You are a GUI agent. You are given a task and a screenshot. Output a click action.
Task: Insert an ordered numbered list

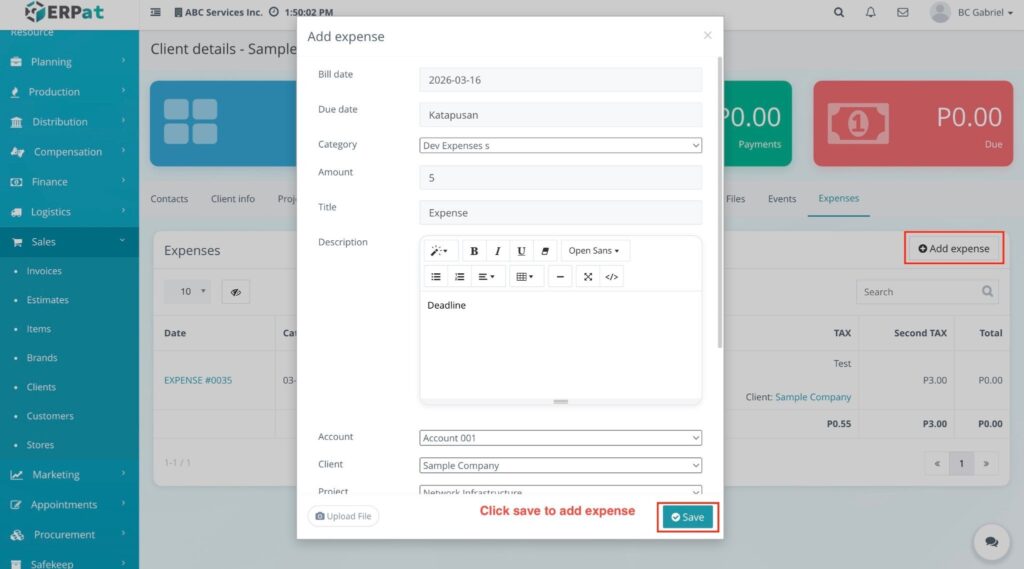pyautogui.click(x=460, y=277)
